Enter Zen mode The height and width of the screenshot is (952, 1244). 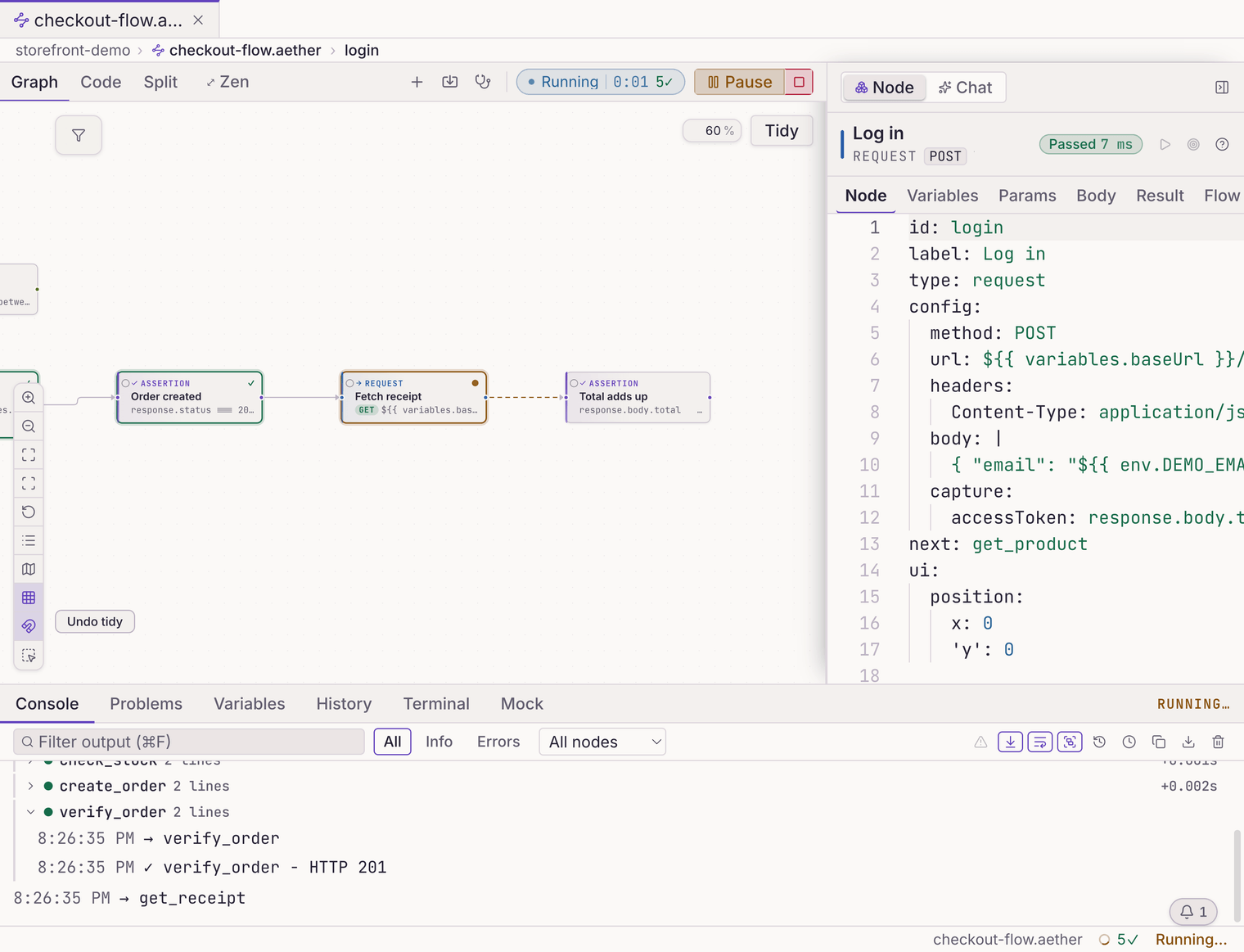[x=228, y=82]
